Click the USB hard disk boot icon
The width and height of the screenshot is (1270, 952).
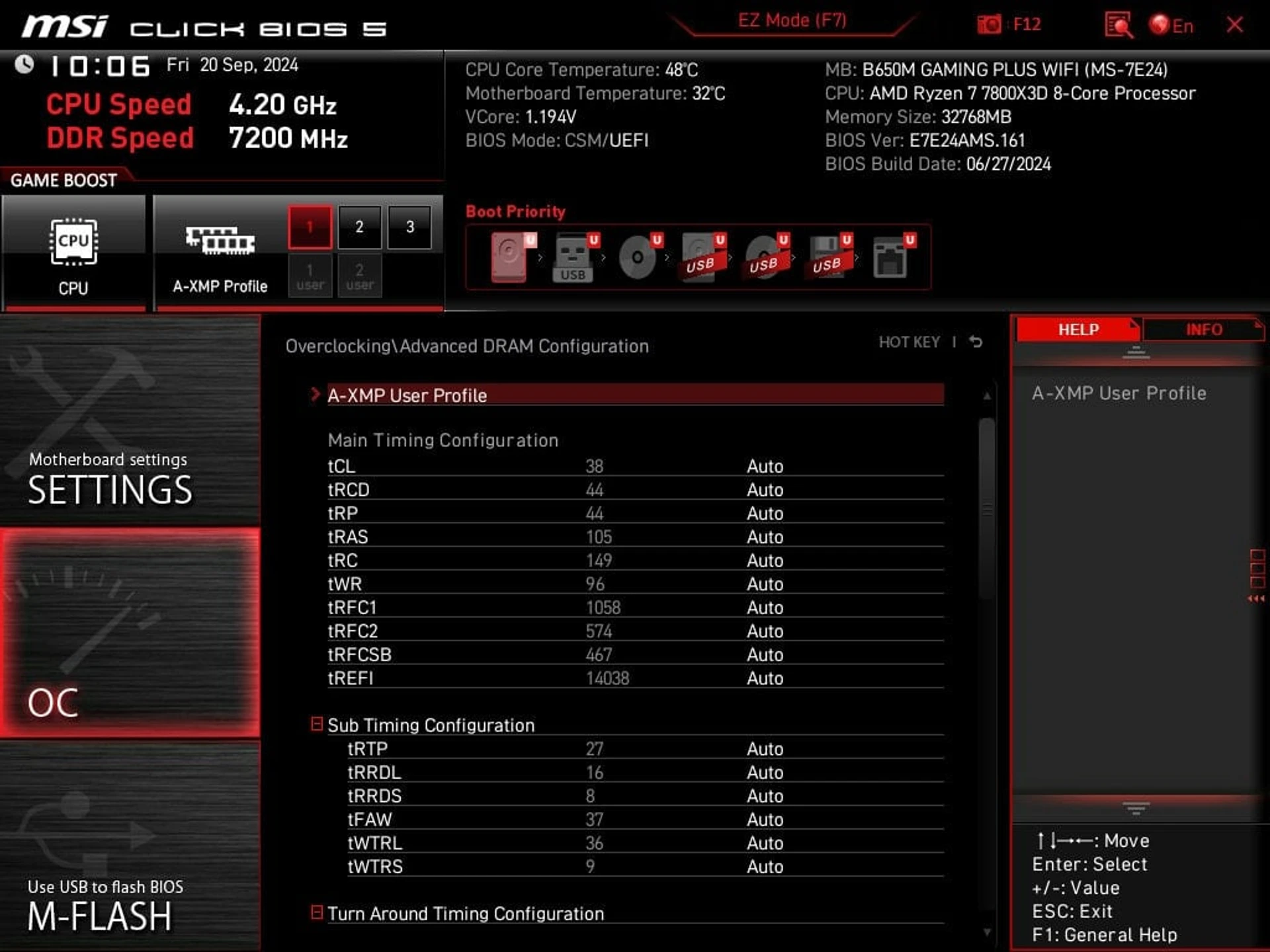pyautogui.click(x=702, y=257)
